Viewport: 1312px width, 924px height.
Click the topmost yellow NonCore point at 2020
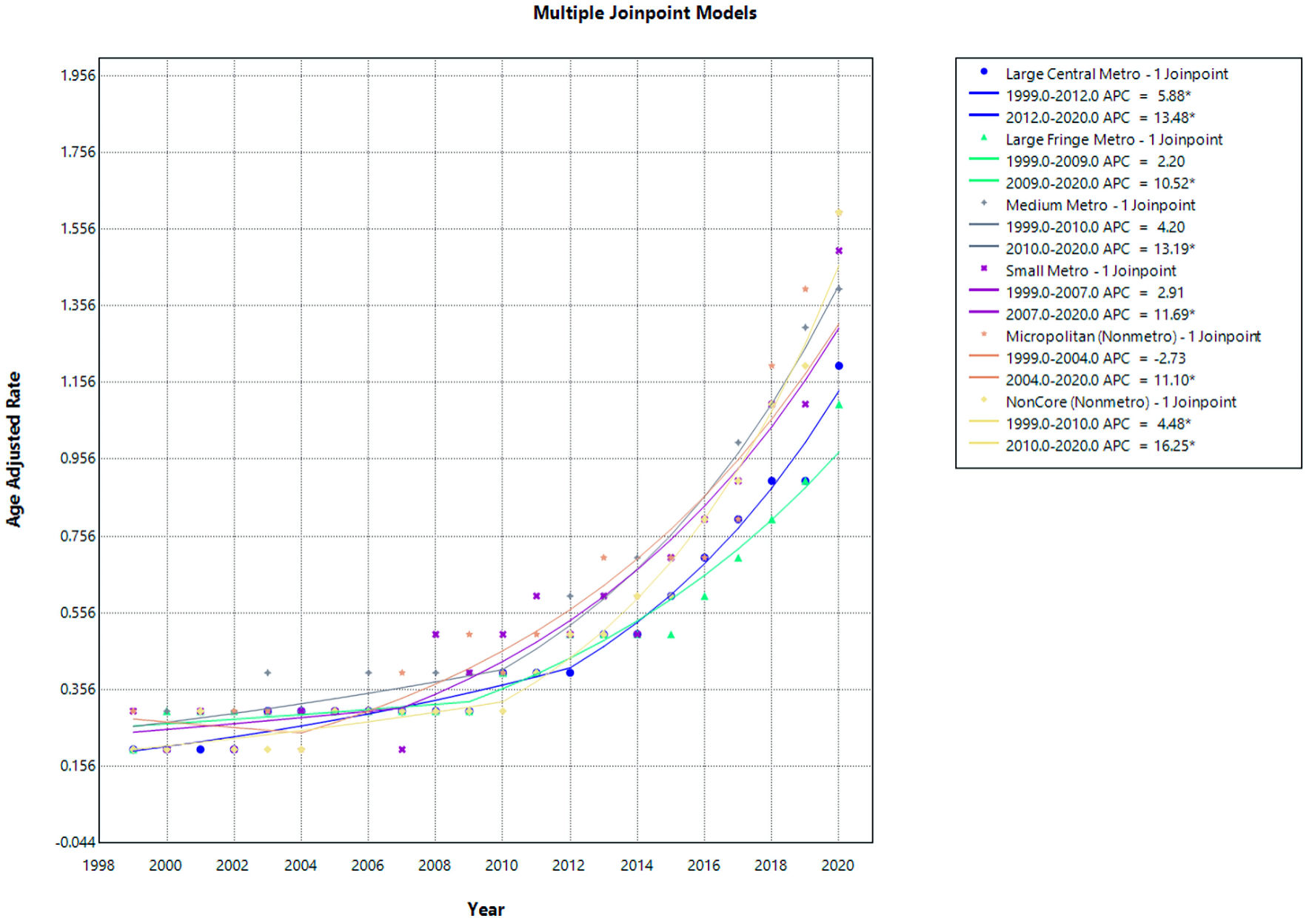tap(839, 213)
